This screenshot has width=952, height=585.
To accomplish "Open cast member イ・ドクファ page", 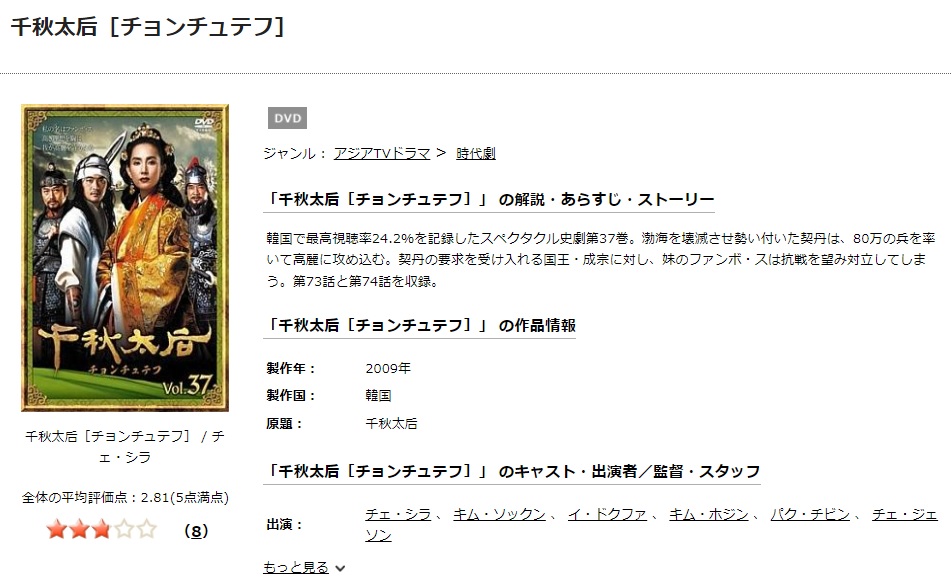I will pyautogui.click(x=607, y=515).
